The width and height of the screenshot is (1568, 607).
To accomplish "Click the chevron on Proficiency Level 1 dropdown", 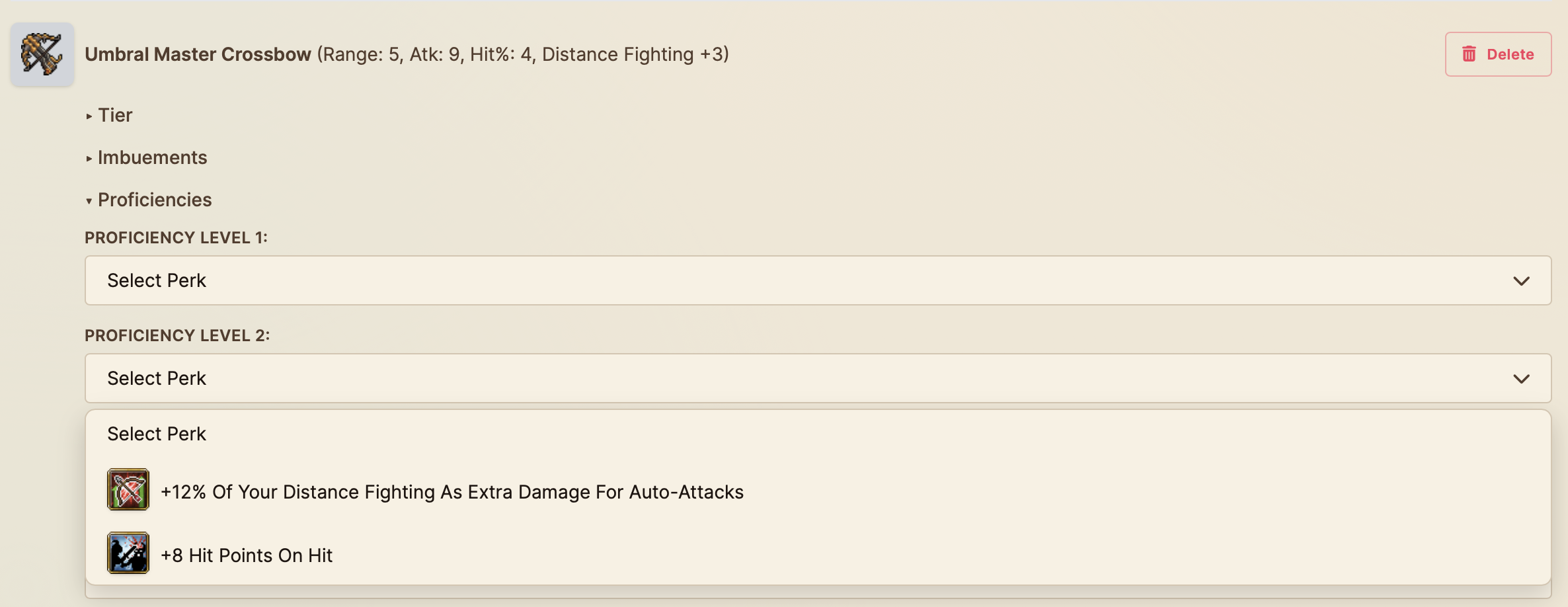I will [x=1521, y=281].
